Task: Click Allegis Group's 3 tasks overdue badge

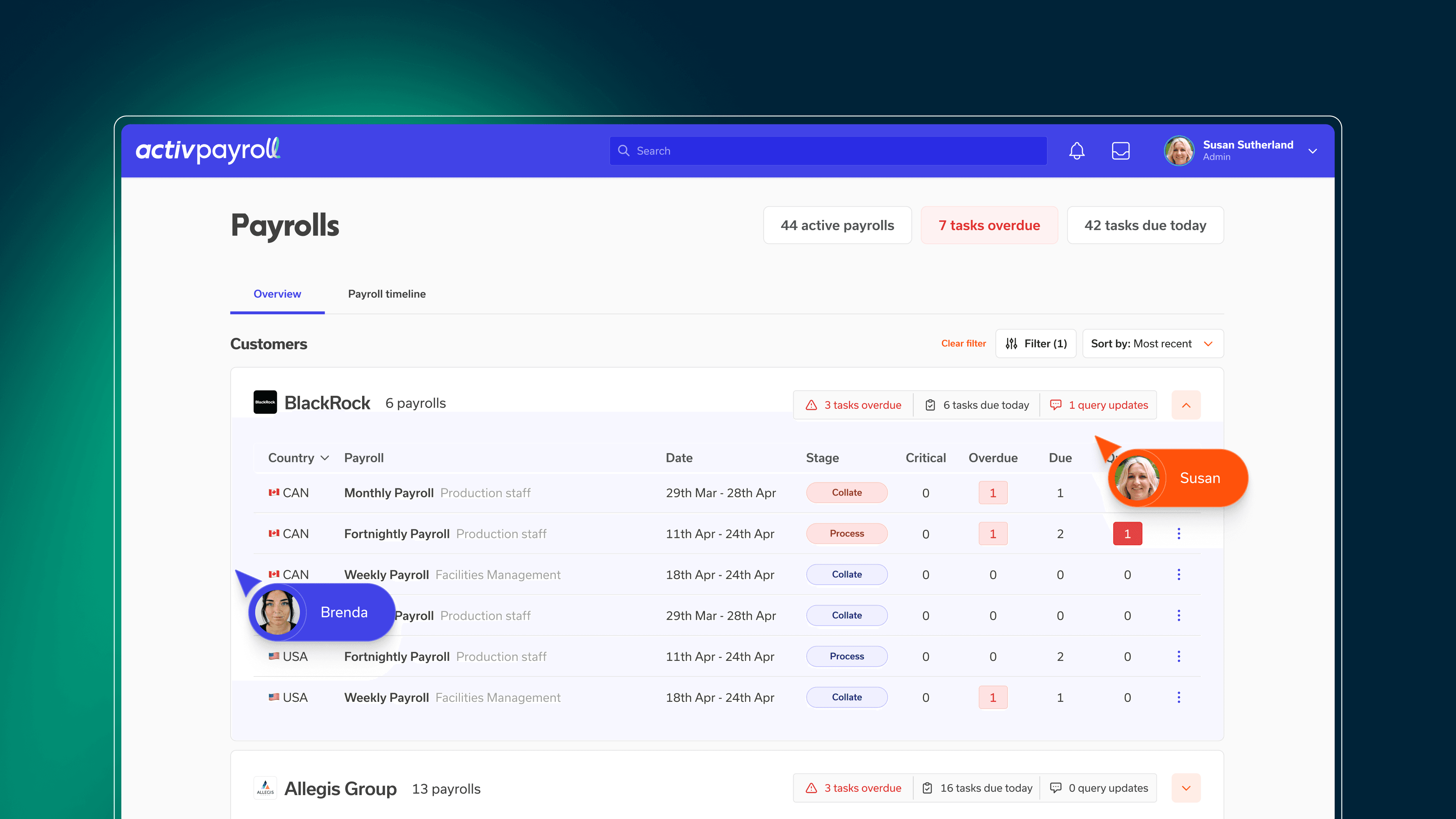Action: pos(854,788)
